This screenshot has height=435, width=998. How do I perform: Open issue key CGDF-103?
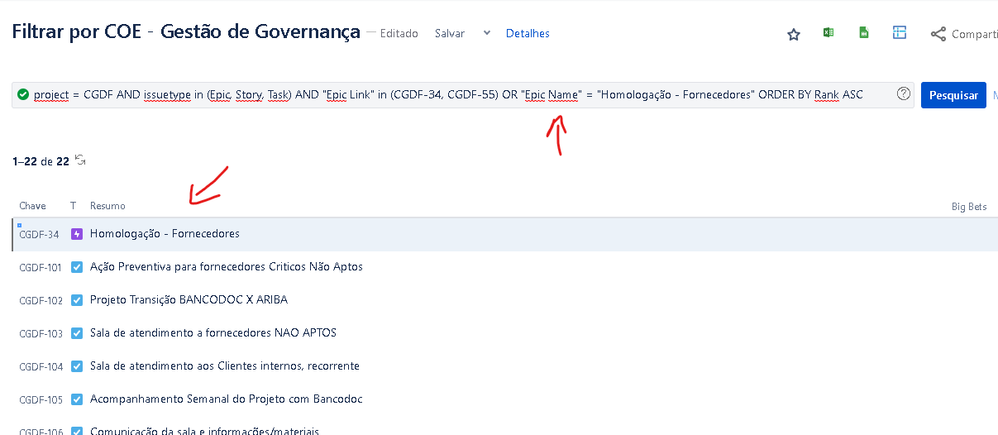point(41,334)
